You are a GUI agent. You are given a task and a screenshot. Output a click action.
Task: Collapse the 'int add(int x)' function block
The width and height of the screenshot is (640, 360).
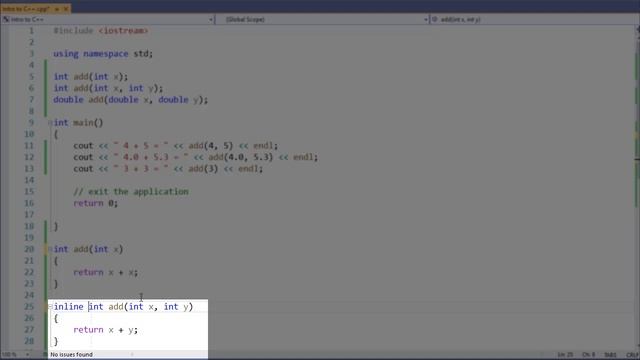click(x=50, y=249)
